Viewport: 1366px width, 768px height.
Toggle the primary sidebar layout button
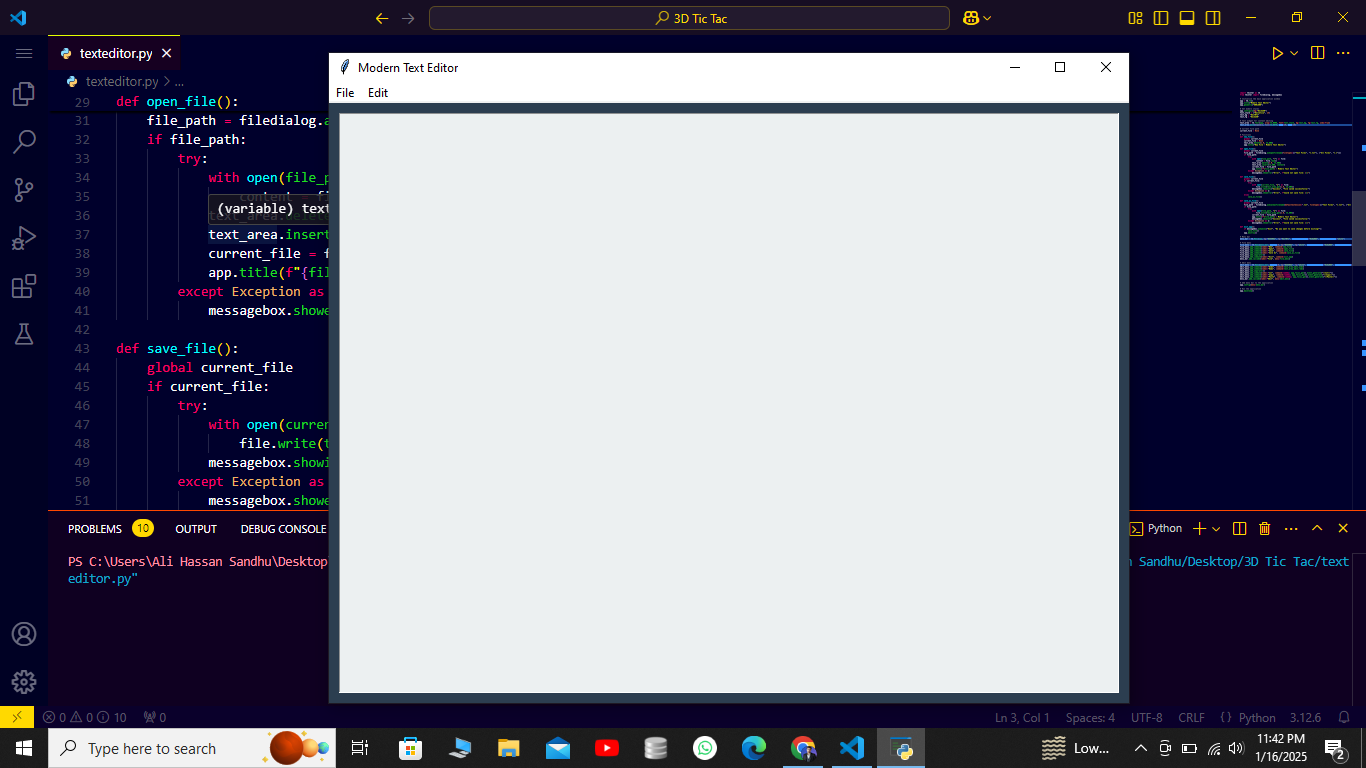[x=1161, y=18]
